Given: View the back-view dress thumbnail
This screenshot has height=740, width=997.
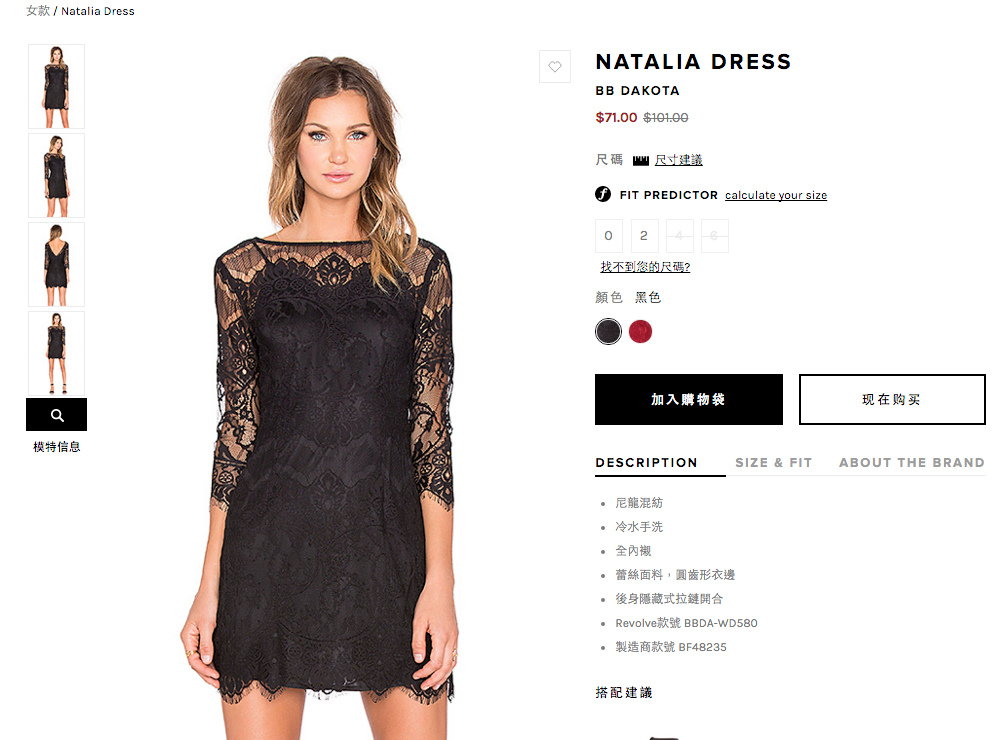Looking at the screenshot, I should coord(57,264).
